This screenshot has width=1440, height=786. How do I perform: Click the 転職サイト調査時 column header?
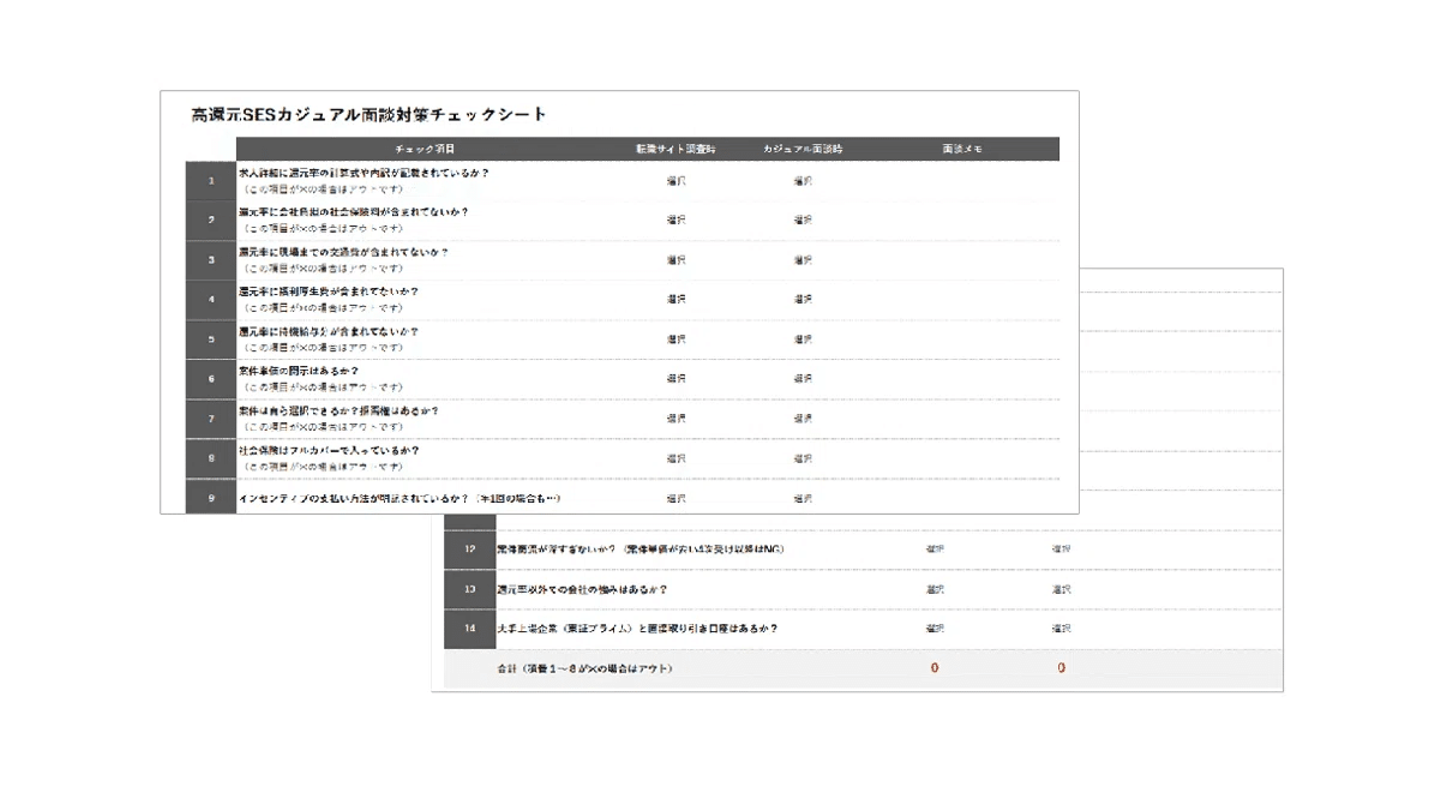click(676, 149)
